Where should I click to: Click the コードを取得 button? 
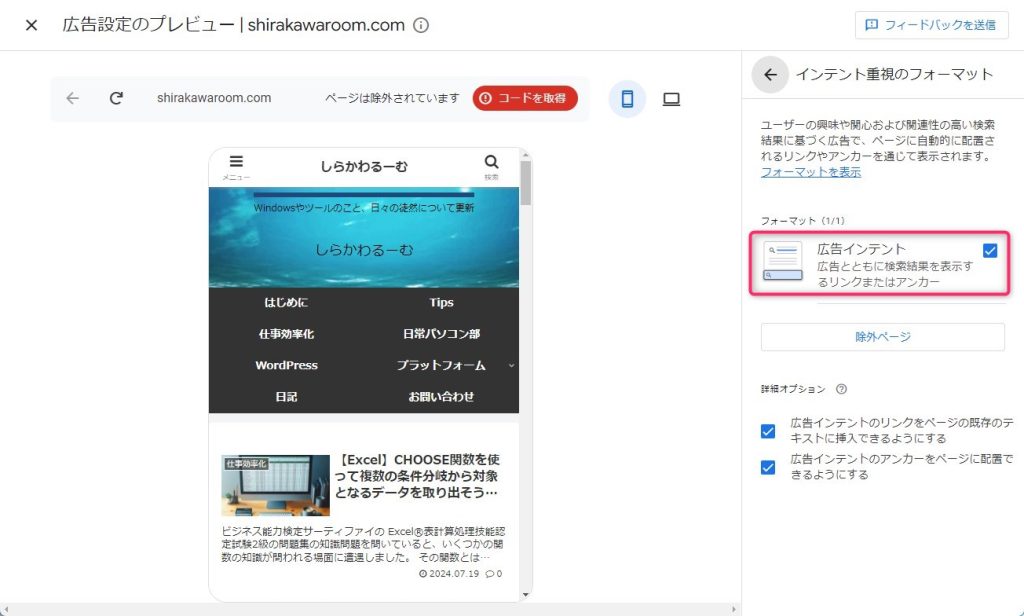pos(525,98)
